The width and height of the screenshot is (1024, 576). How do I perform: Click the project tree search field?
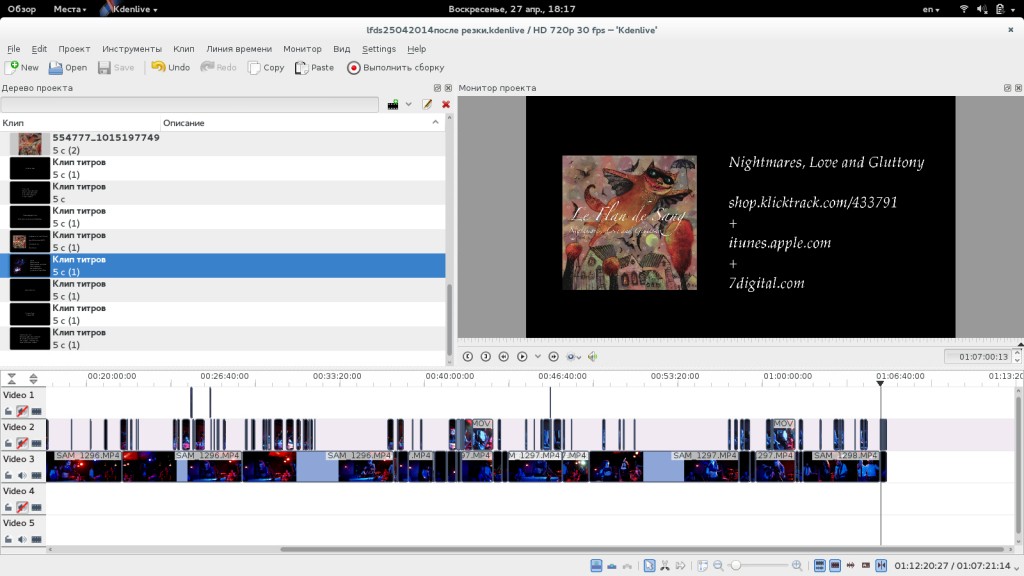point(190,104)
